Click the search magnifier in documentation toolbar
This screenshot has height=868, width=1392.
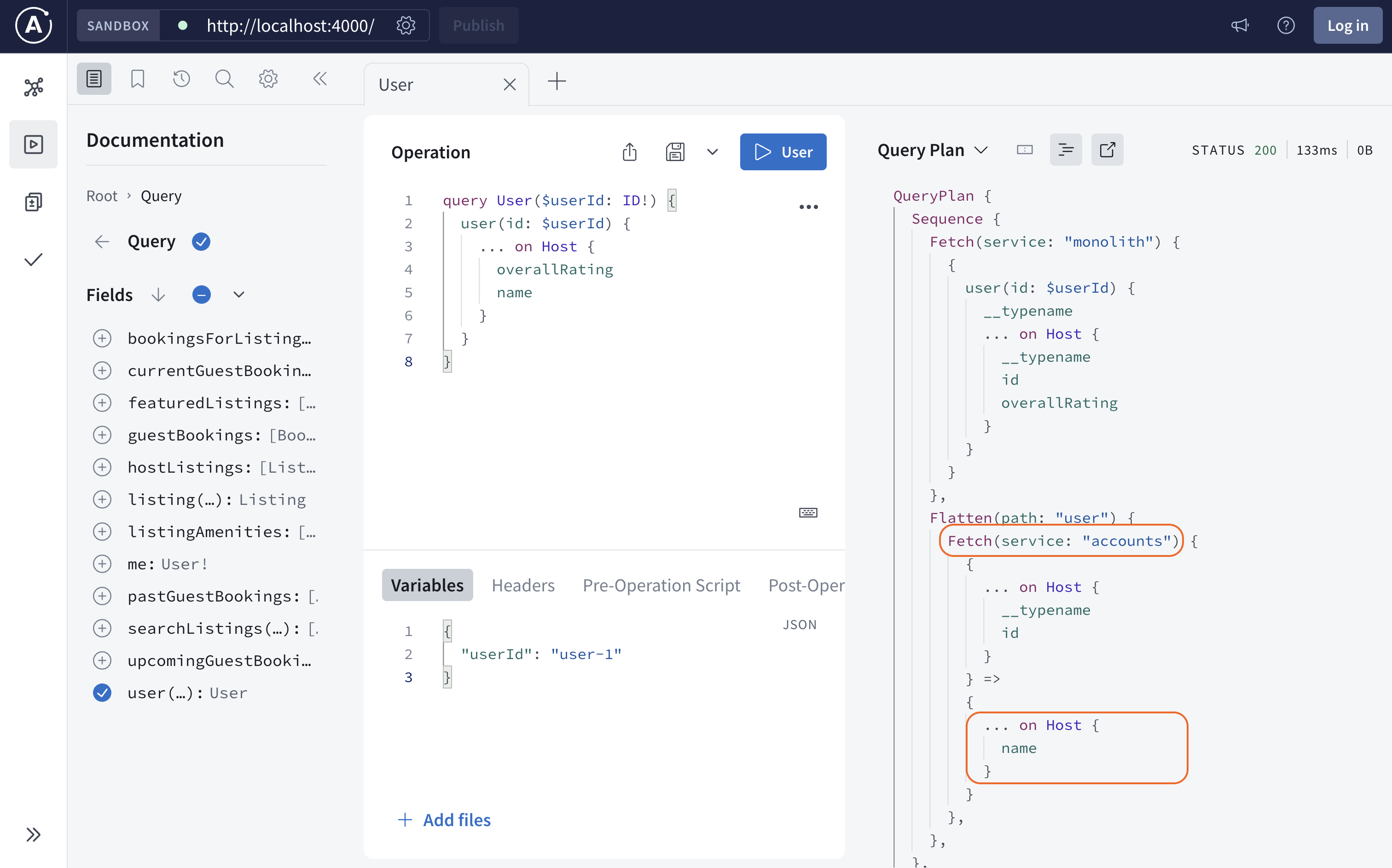225,79
